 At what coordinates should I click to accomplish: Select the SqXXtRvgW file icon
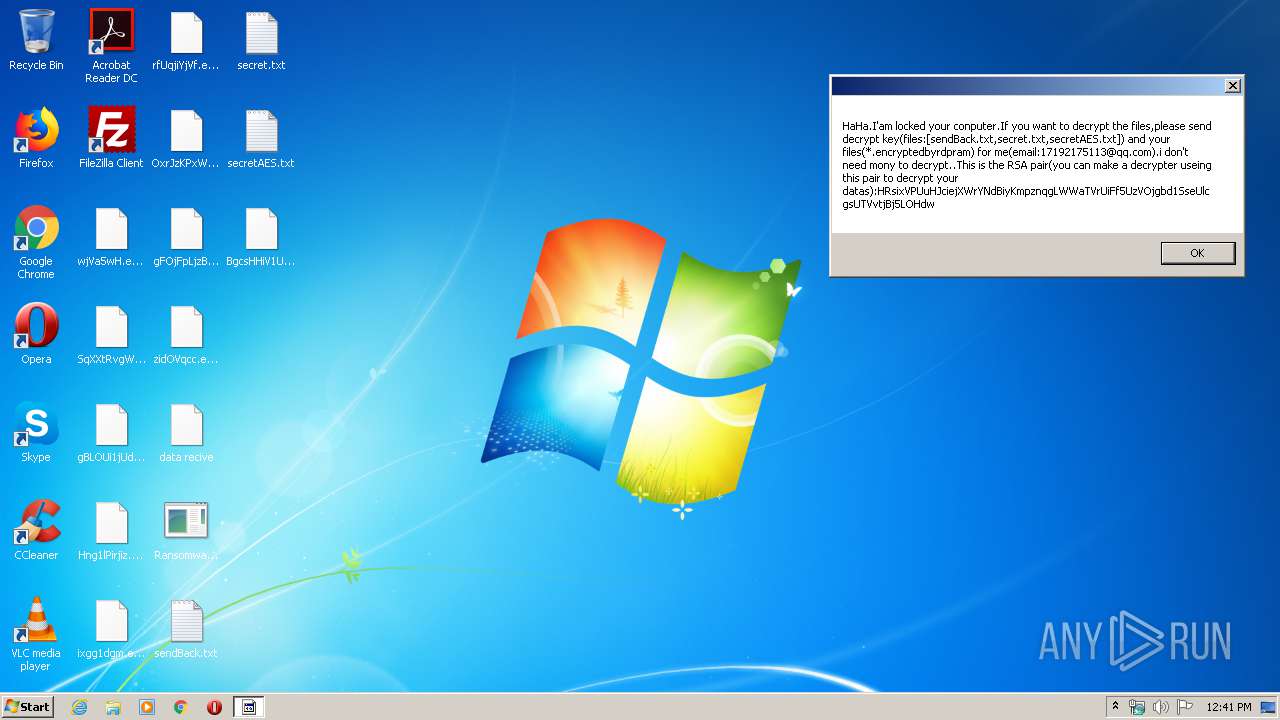[111, 334]
